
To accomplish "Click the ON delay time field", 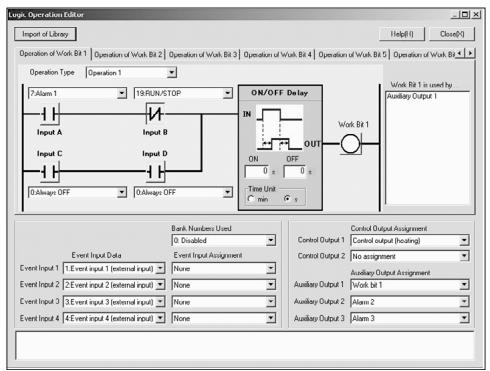I will pos(257,171).
